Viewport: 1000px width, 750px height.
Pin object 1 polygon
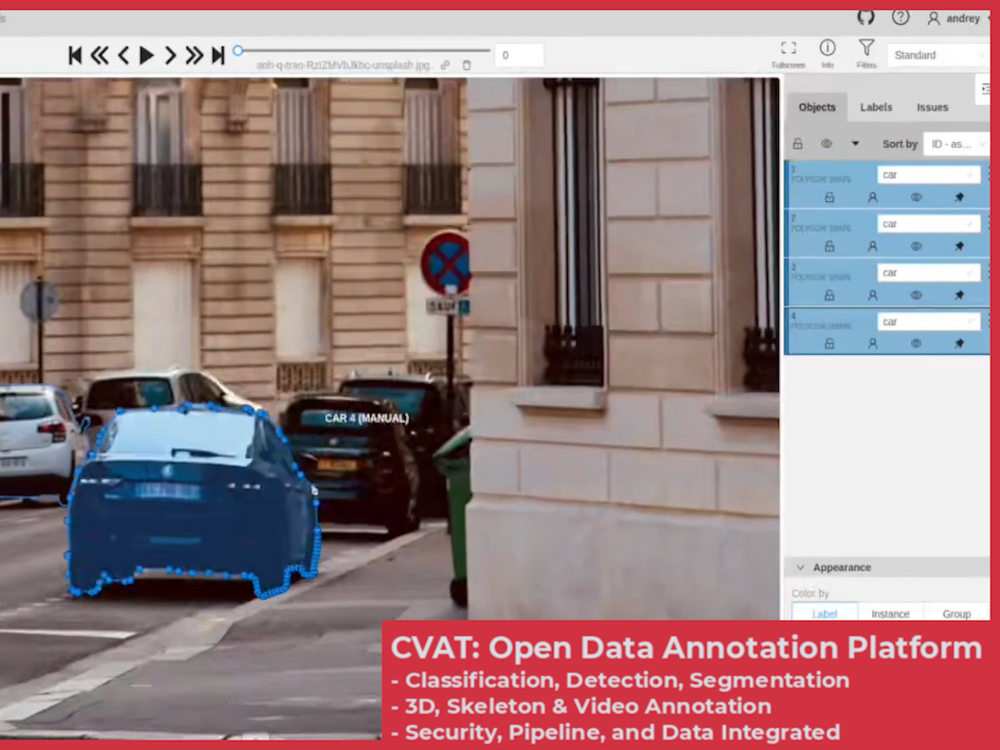[x=959, y=198]
